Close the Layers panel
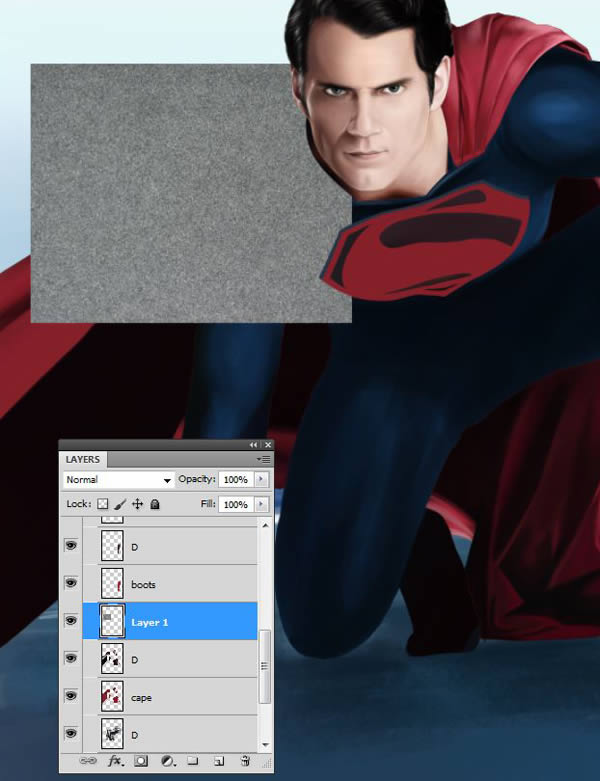The image size is (600, 781). [268, 445]
